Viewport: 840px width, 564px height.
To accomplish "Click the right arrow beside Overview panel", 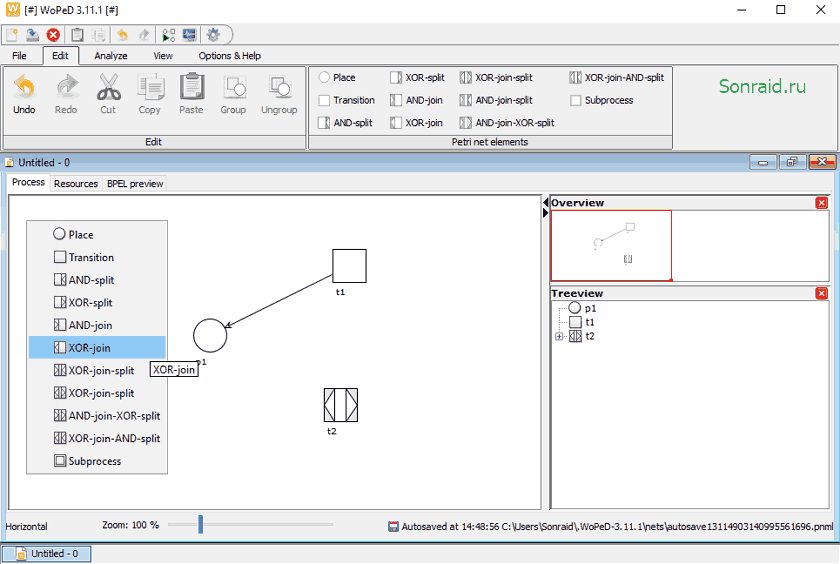I will pyautogui.click(x=545, y=213).
